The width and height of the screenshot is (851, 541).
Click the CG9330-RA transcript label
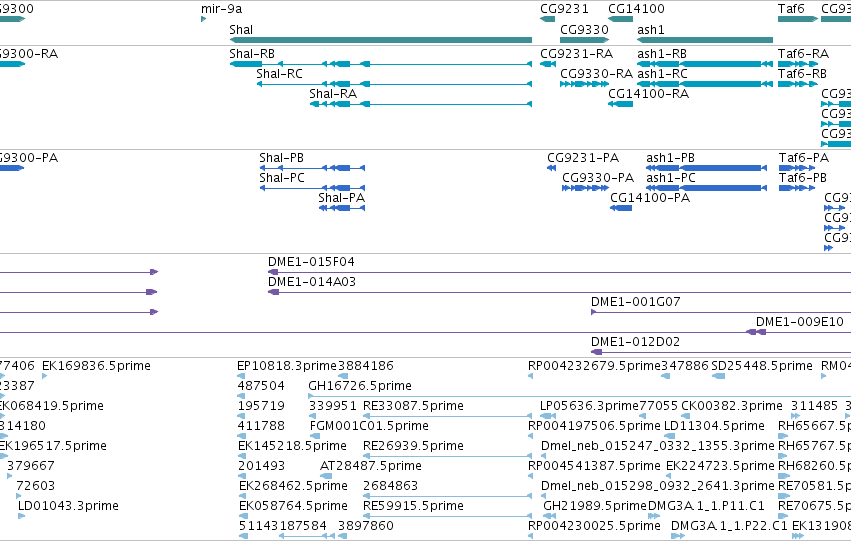(x=596, y=74)
